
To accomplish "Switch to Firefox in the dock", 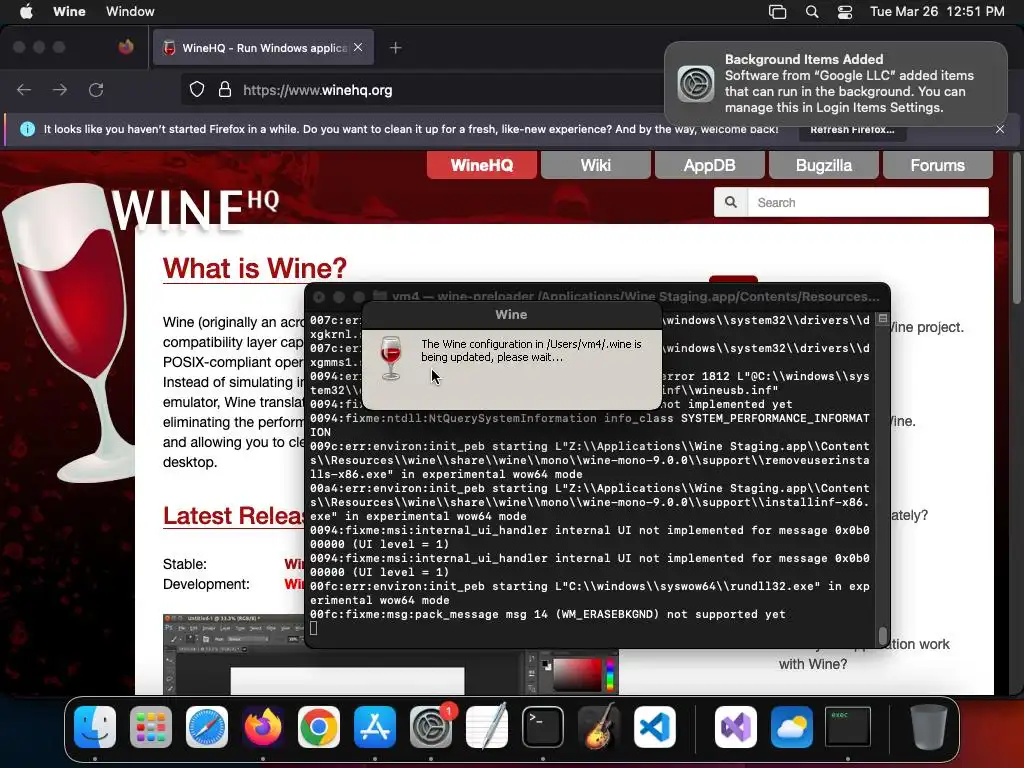I will 263,727.
